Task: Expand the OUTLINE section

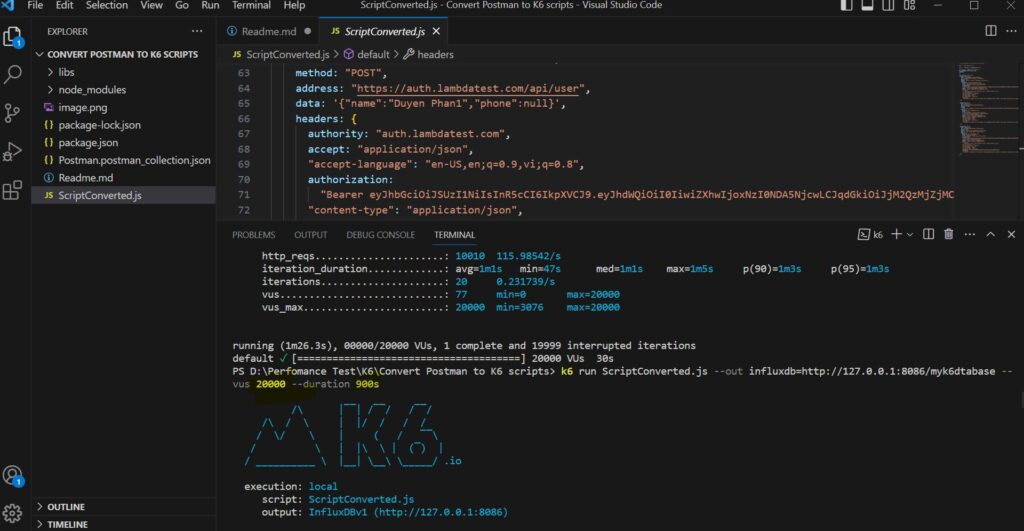Action: click(x=66, y=507)
